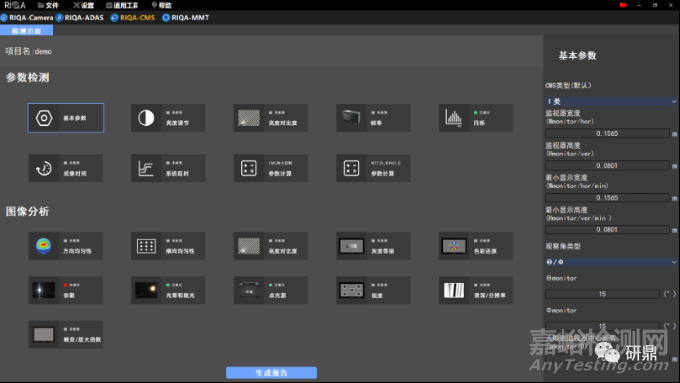680x383 pixels.
Task: Open the 基本参数 basic parameters tile
Action: pyautogui.click(x=66, y=118)
